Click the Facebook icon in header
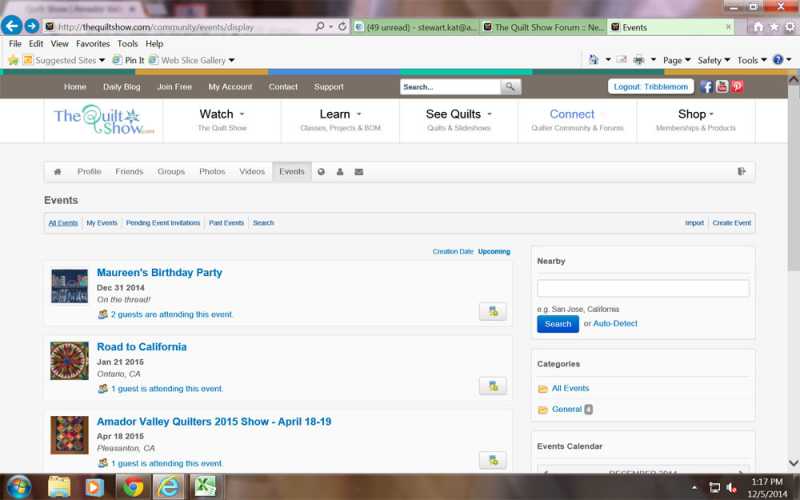The width and height of the screenshot is (800, 500). [x=707, y=87]
